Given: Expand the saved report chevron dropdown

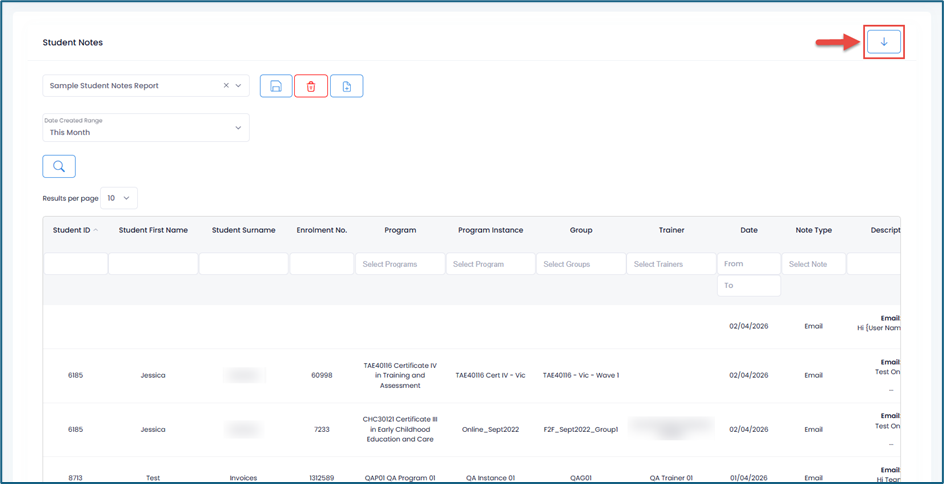Looking at the screenshot, I should coord(238,86).
